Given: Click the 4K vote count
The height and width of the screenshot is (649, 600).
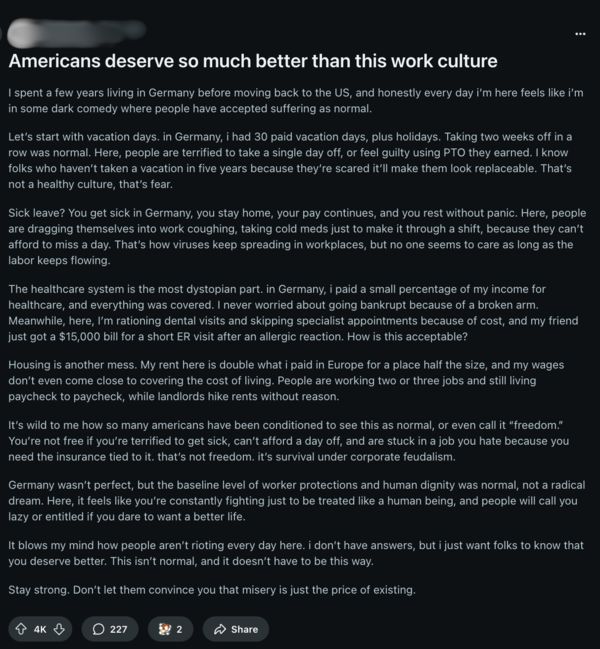Looking at the screenshot, I should (42, 629).
